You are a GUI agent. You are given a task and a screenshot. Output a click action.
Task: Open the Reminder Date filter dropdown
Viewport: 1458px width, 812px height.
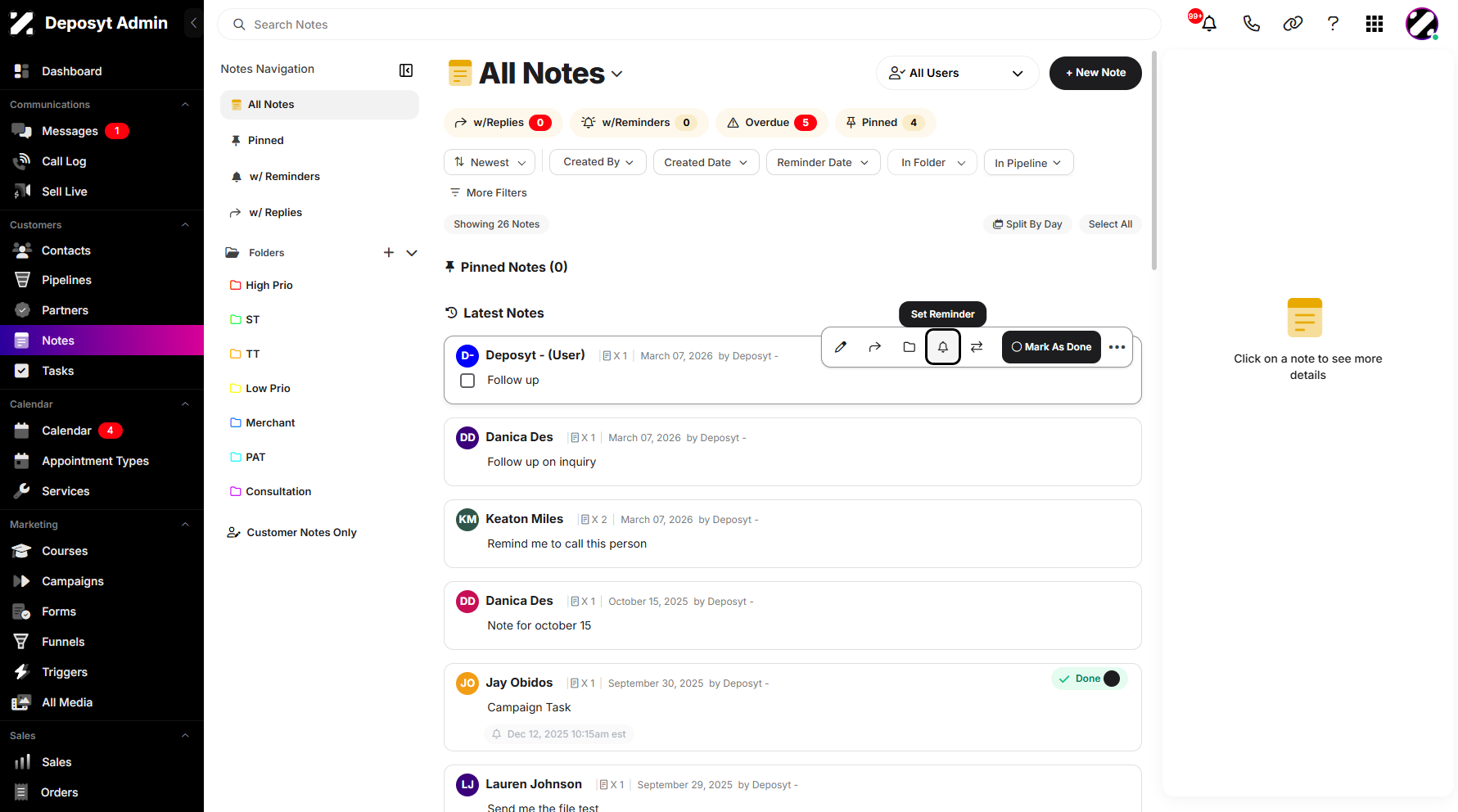pos(823,162)
